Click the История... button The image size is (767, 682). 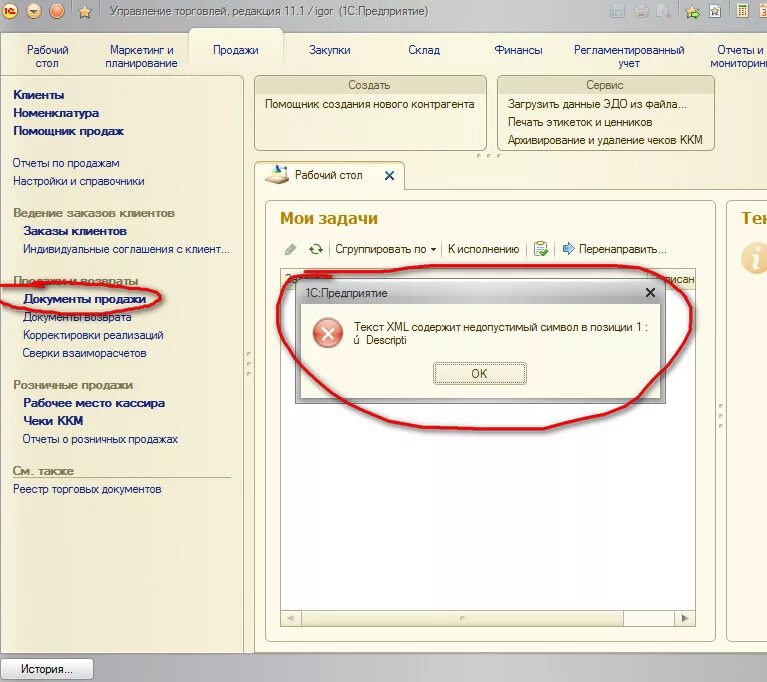click(x=47, y=669)
